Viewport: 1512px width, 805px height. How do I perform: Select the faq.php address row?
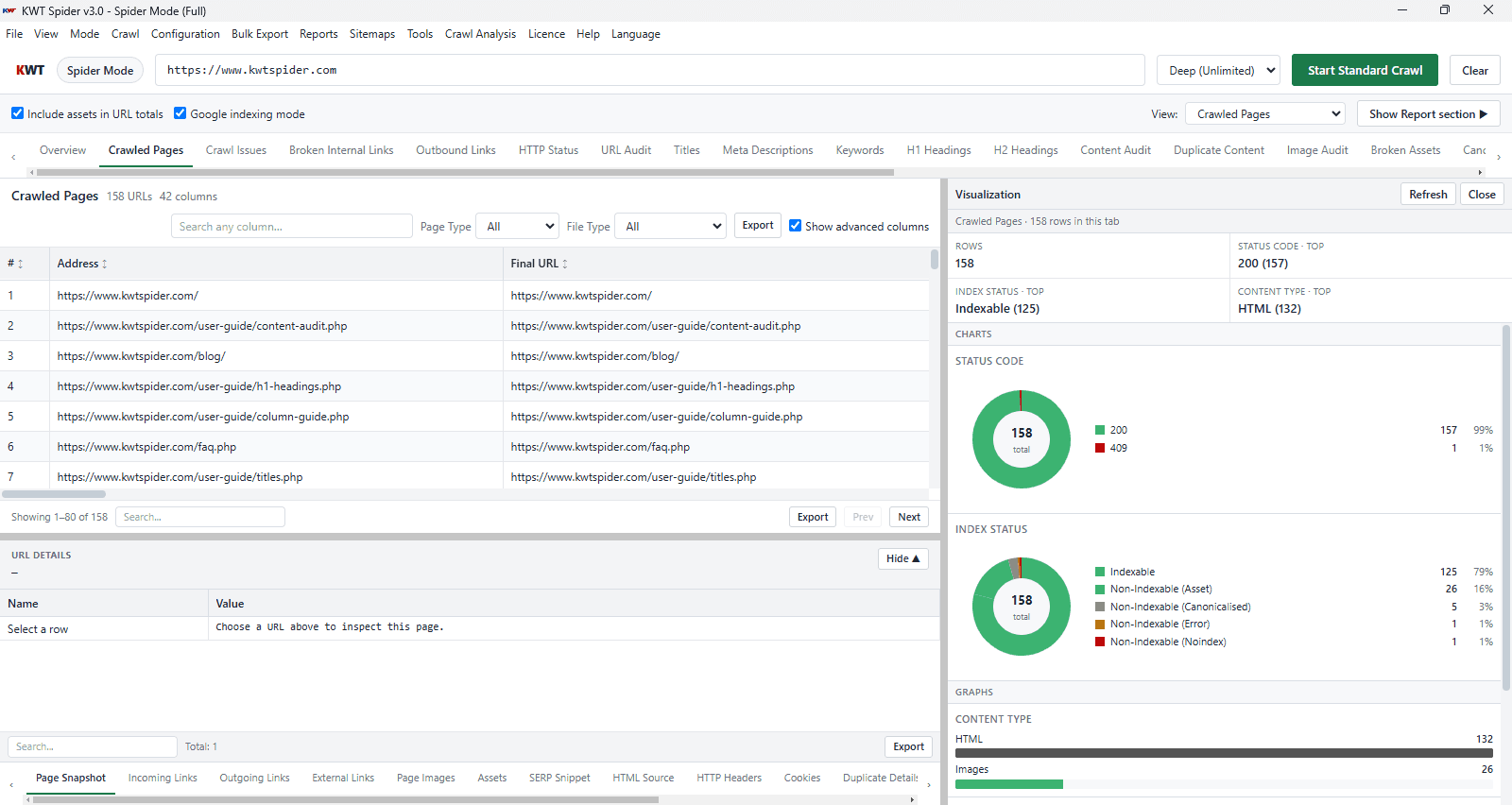pos(146,447)
